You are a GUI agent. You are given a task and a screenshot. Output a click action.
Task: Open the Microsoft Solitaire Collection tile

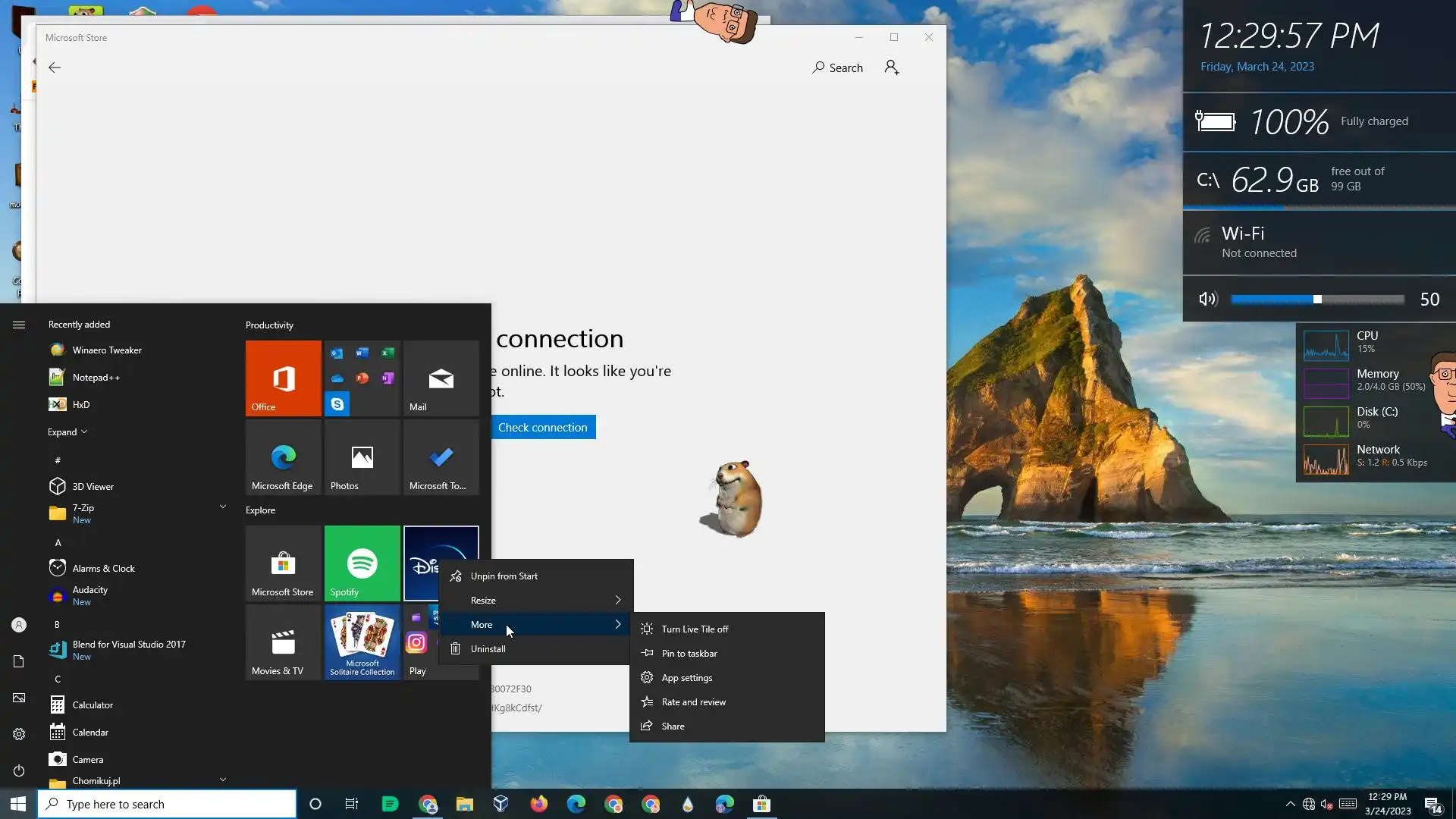(362, 642)
